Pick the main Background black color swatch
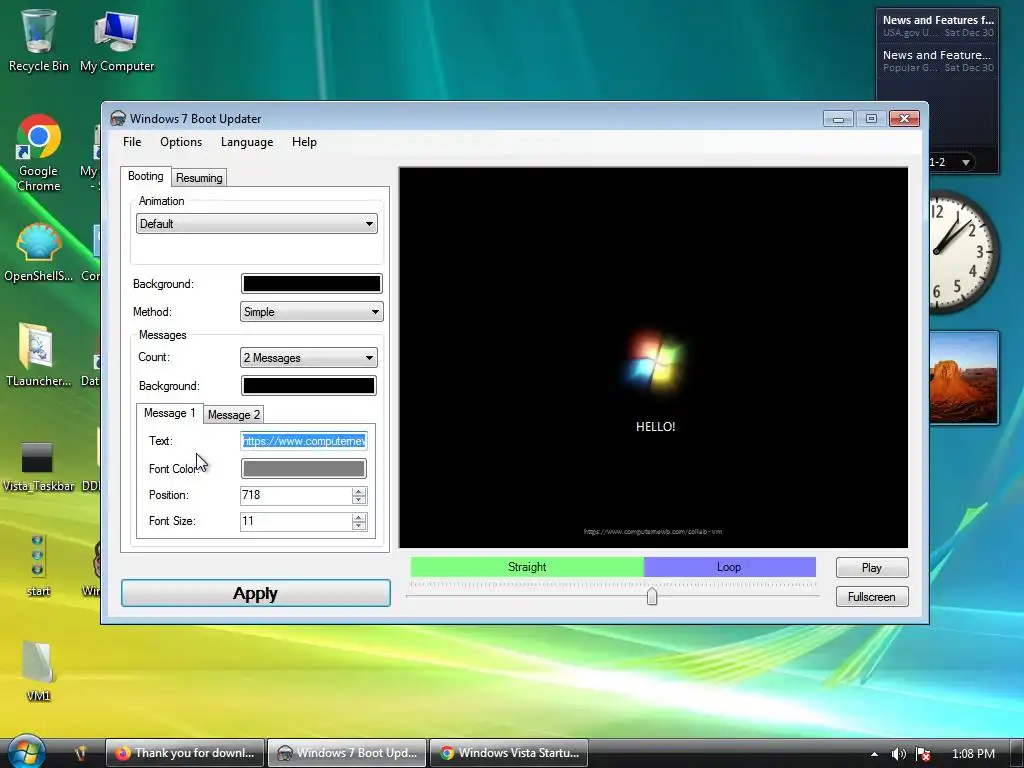This screenshot has width=1024, height=768. (312, 283)
